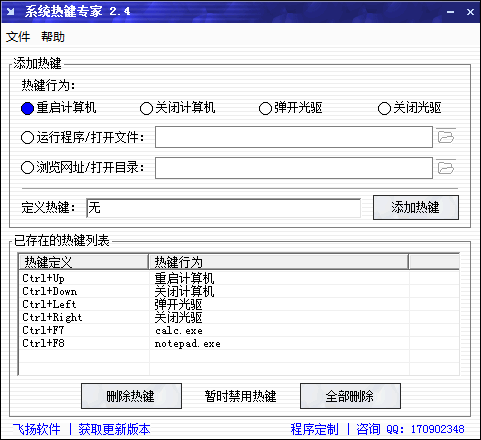Image resolution: width=481 pixels, height=440 pixels.
Task: Select the Ctrl+F7 hotkey row
Action: [239, 330]
